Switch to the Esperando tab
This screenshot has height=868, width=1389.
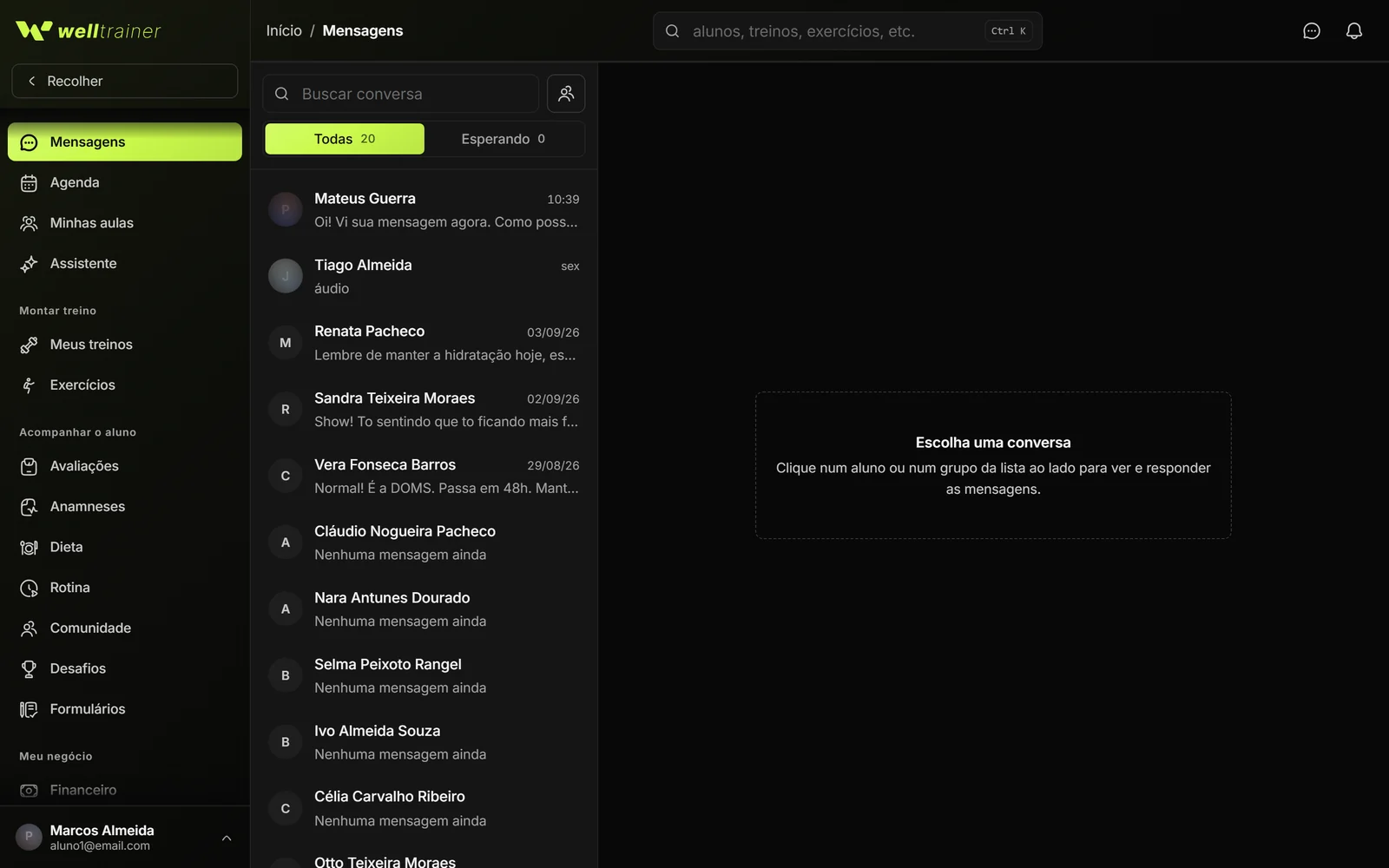pos(504,139)
